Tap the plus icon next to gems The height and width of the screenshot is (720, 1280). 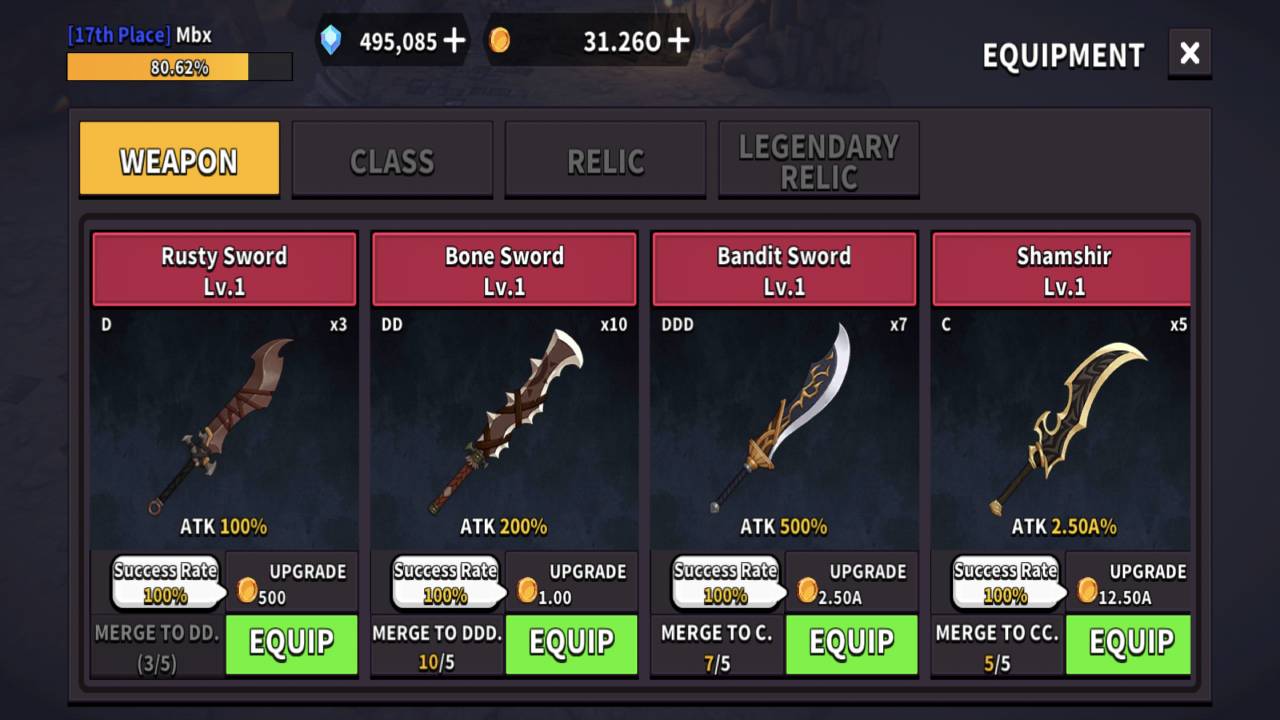point(454,40)
